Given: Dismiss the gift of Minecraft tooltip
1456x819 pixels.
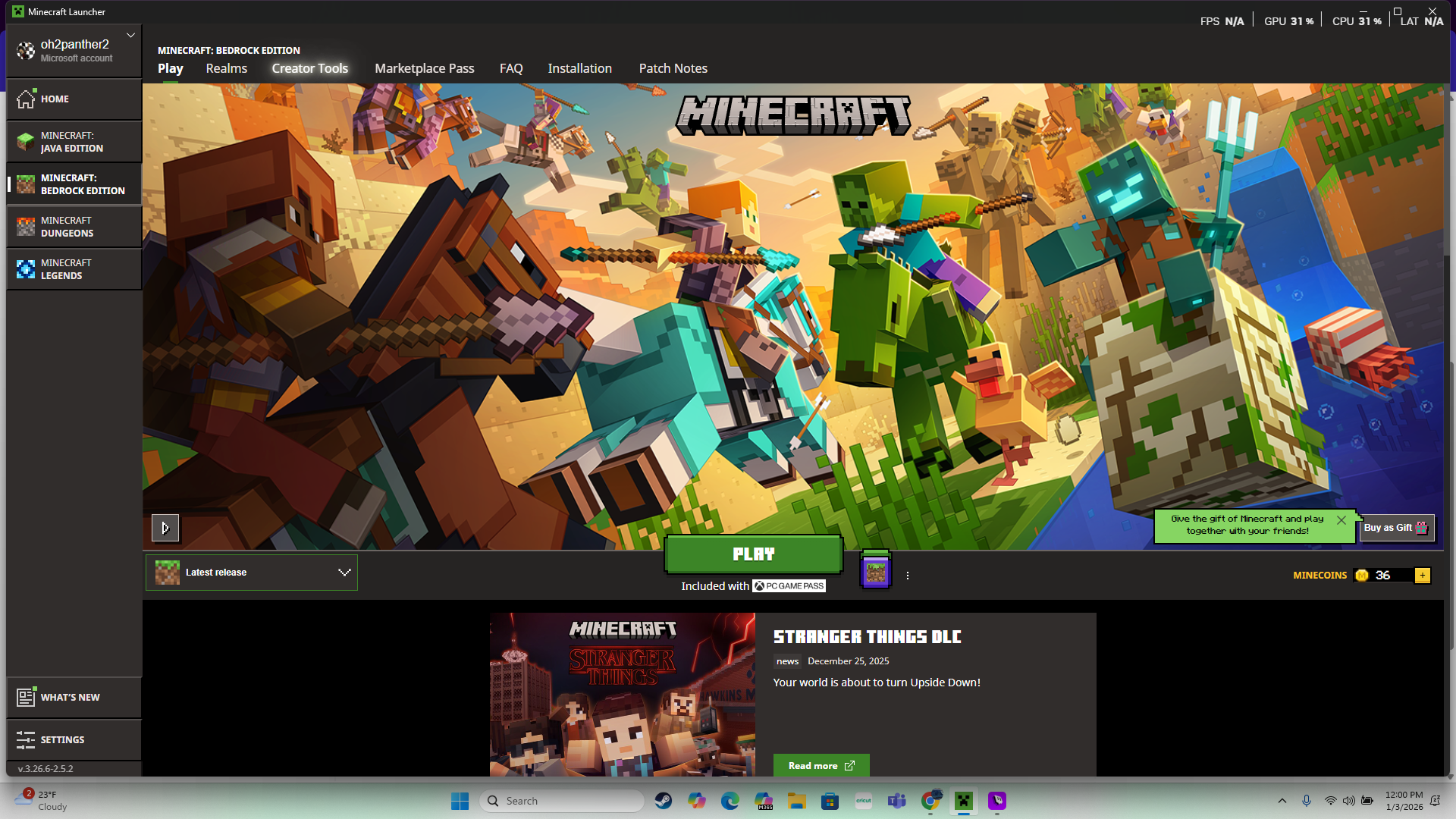Looking at the screenshot, I should tap(1341, 520).
